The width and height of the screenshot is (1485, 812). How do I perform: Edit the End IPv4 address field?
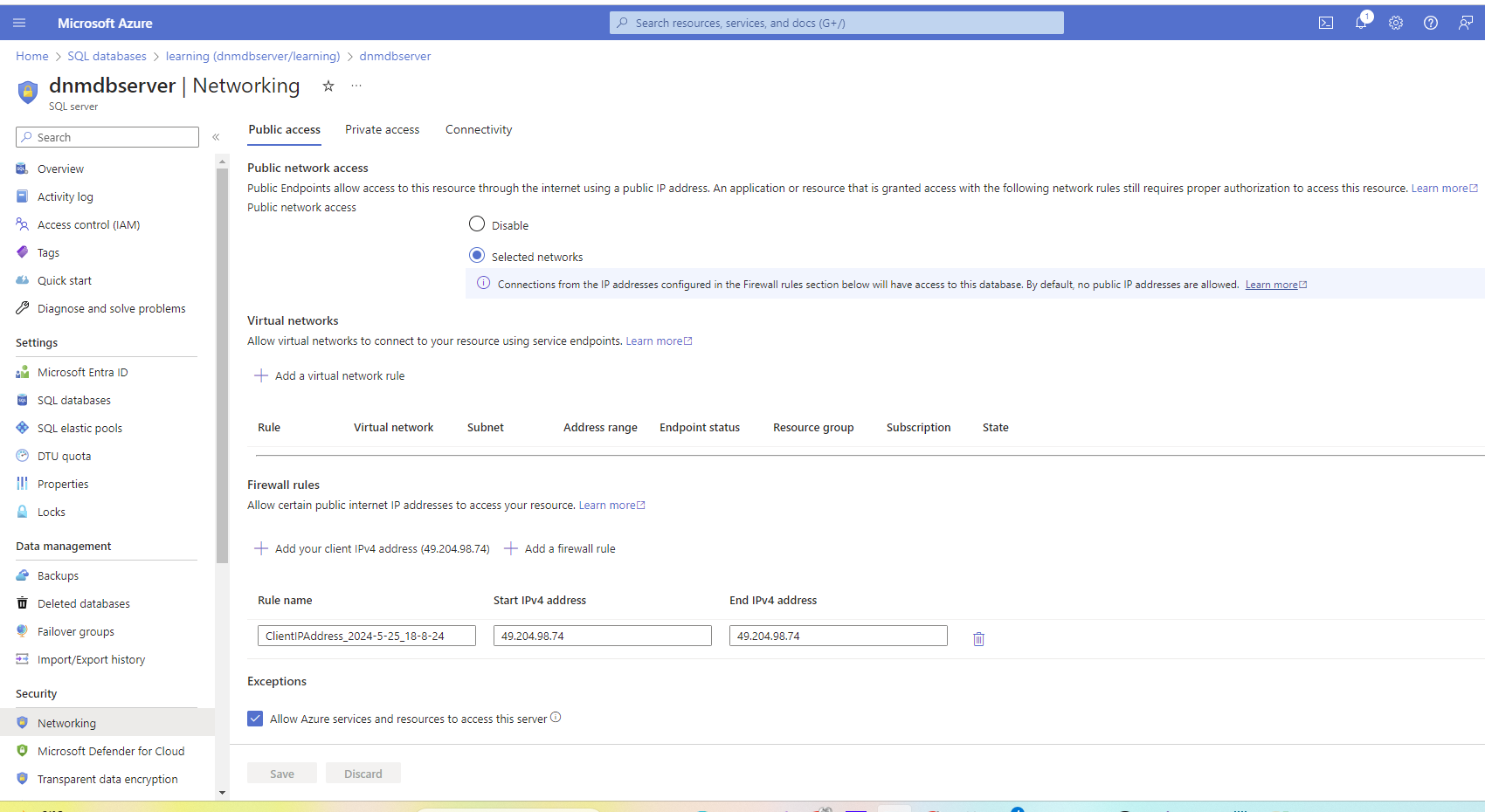pyautogui.click(x=839, y=636)
